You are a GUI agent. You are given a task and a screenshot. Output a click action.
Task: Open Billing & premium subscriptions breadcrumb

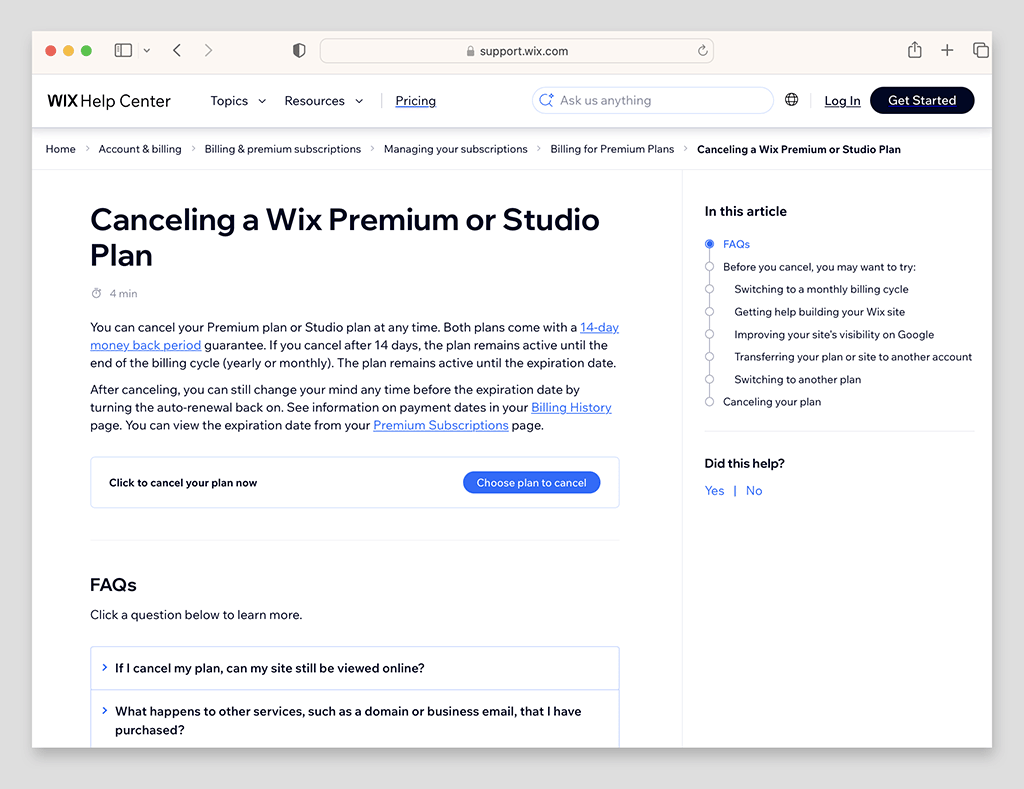click(x=283, y=149)
